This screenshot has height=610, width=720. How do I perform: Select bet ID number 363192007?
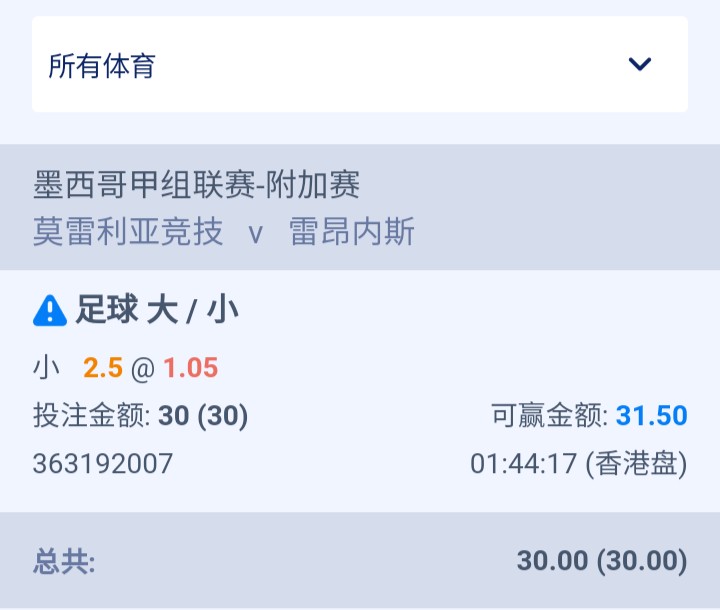click(103, 463)
